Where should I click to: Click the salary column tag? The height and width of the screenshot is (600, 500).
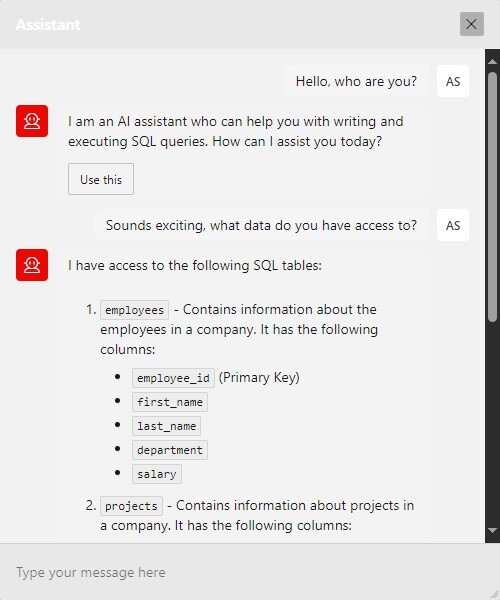157,474
